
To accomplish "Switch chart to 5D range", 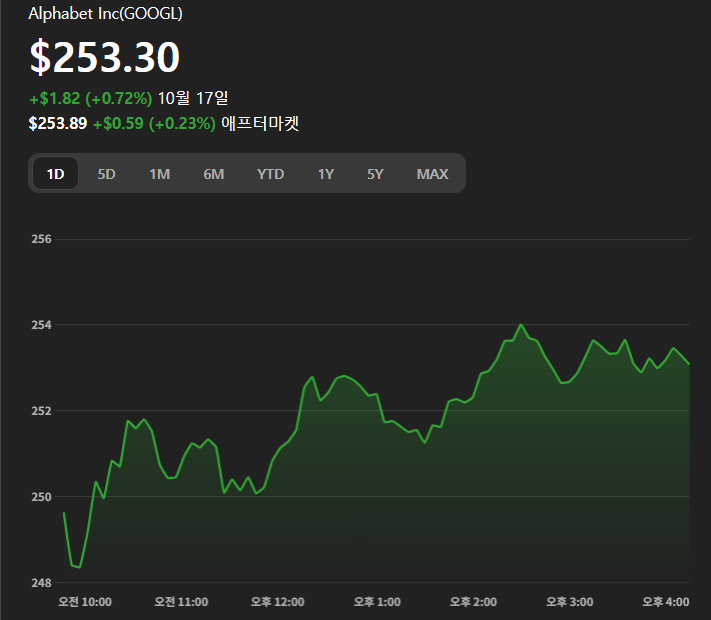I will coord(107,174).
